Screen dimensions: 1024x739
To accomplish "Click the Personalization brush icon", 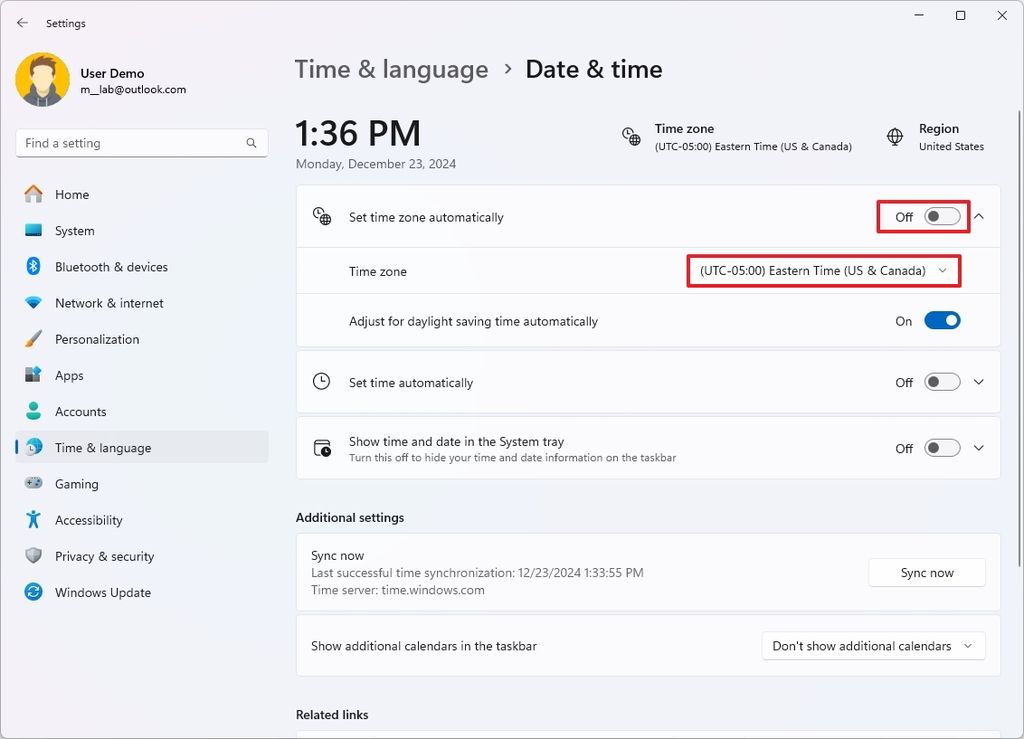I will click(x=32, y=339).
